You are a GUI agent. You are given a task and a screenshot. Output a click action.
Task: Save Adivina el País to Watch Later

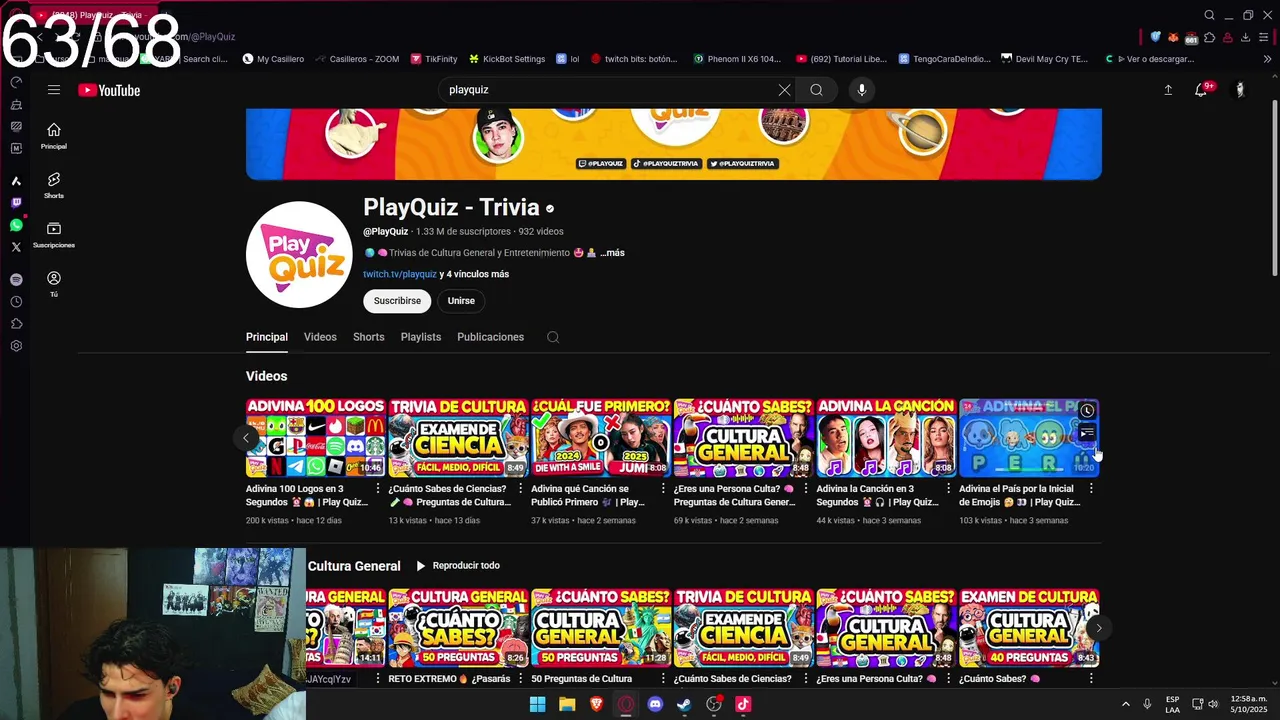[1087, 410]
